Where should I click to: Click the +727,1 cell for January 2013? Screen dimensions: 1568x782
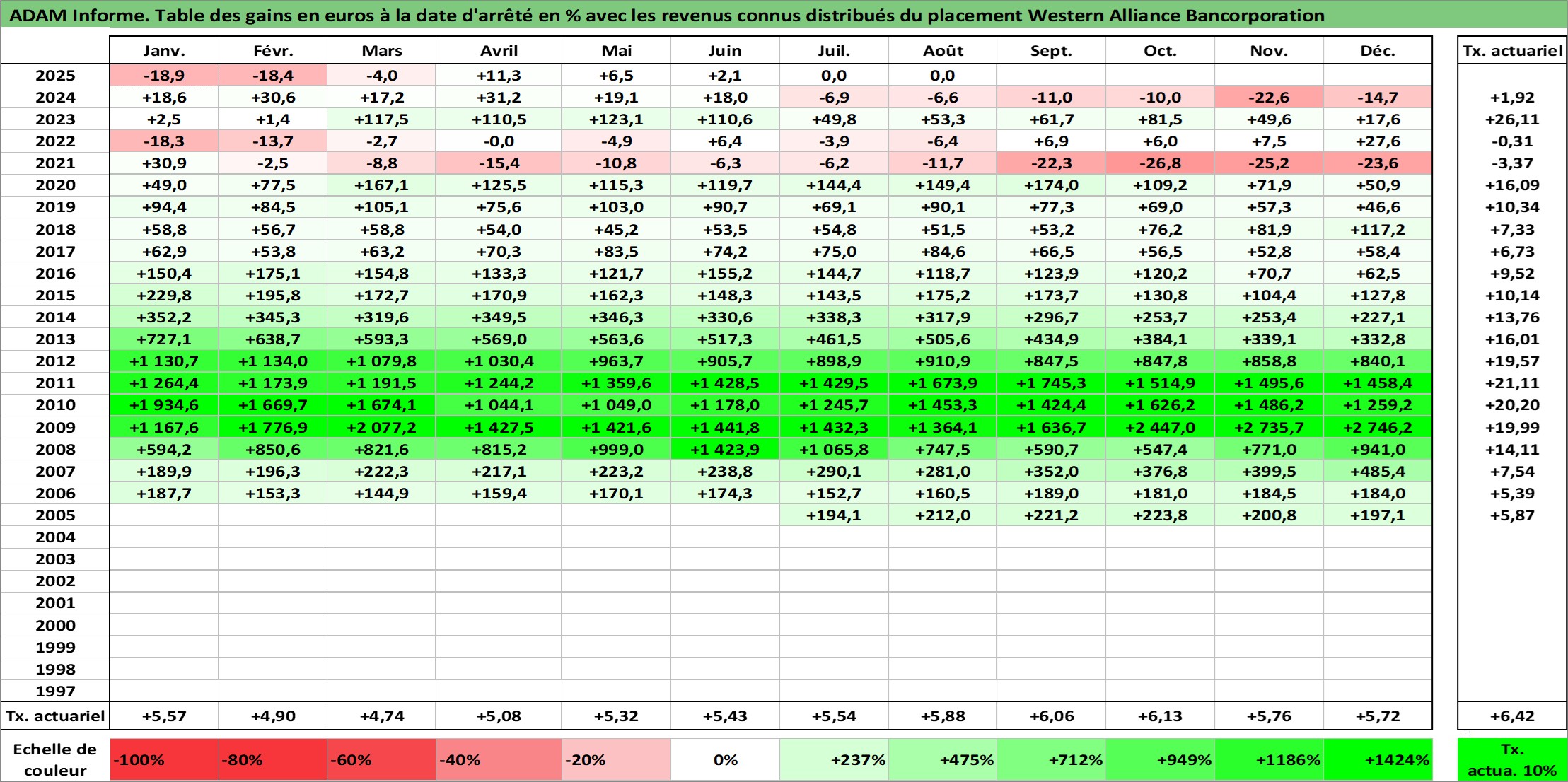[164, 339]
